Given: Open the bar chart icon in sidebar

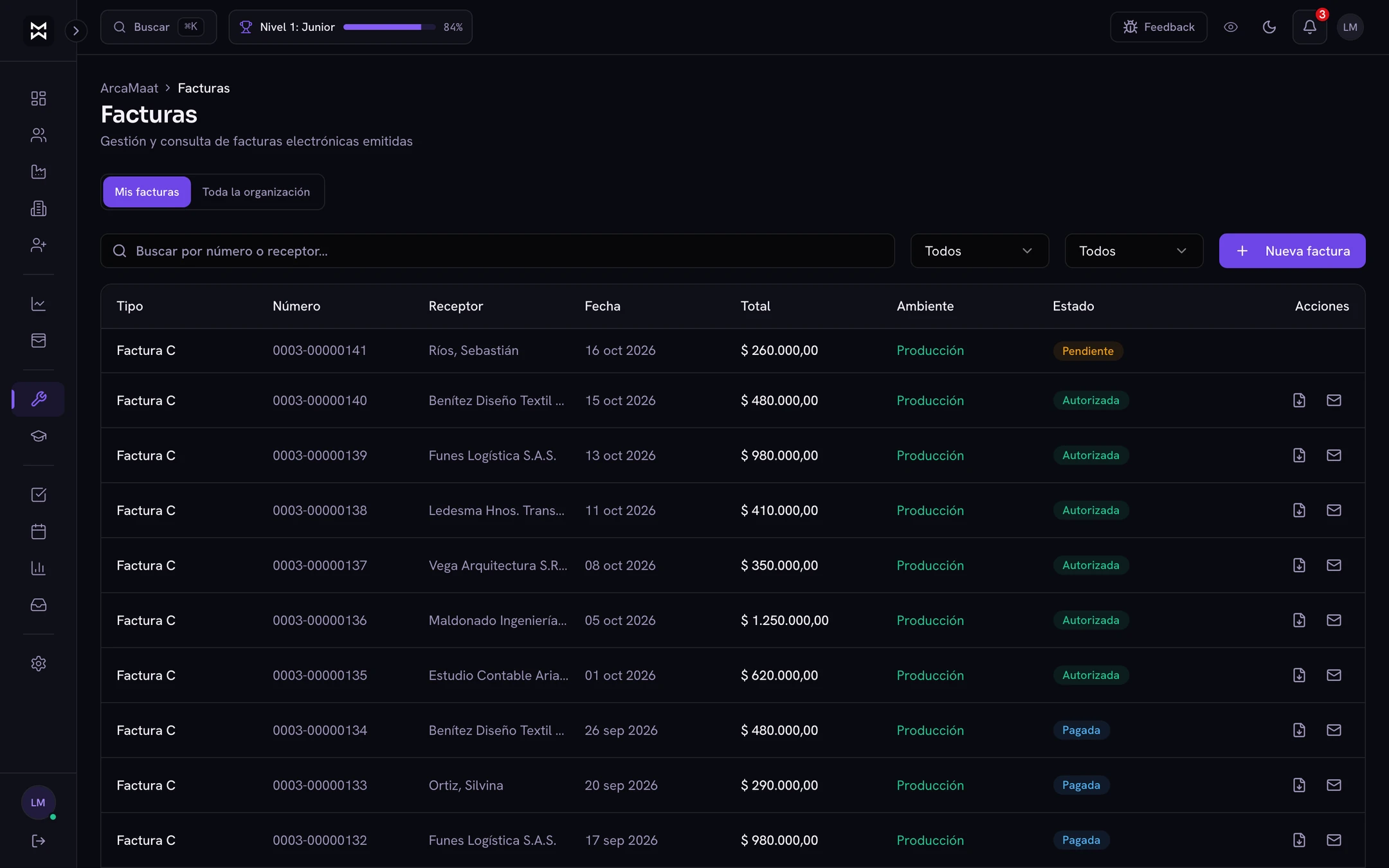Looking at the screenshot, I should coord(39,568).
